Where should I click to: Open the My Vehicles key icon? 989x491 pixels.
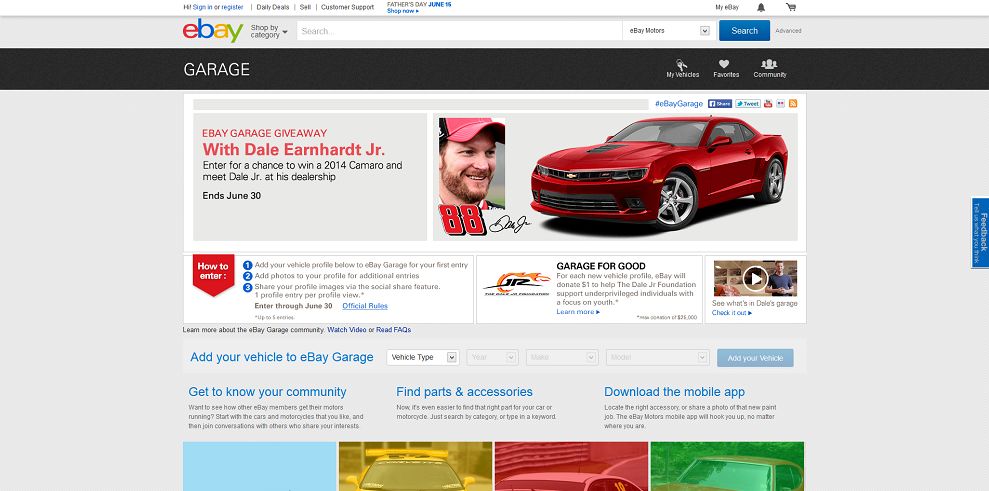click(x=682, y=64)
